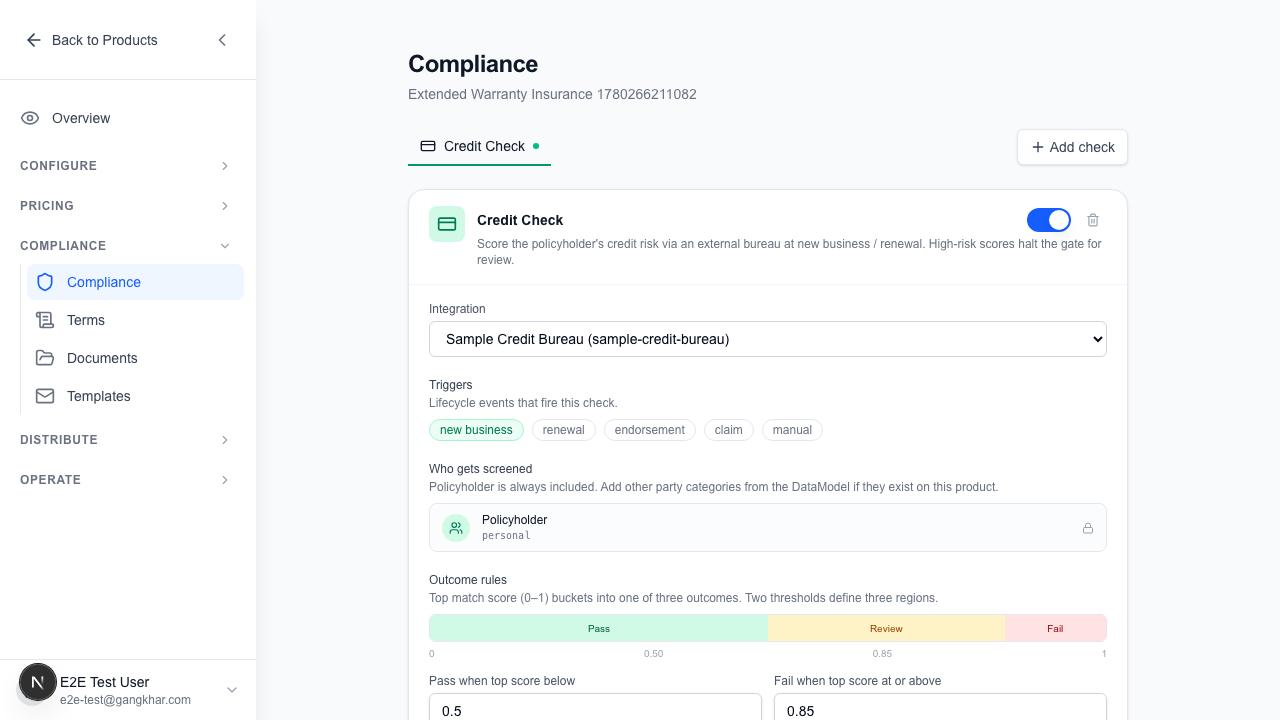1280x720 pixels.
Task: Click the back arrow icon next to Back to Products
Action: 33,40
